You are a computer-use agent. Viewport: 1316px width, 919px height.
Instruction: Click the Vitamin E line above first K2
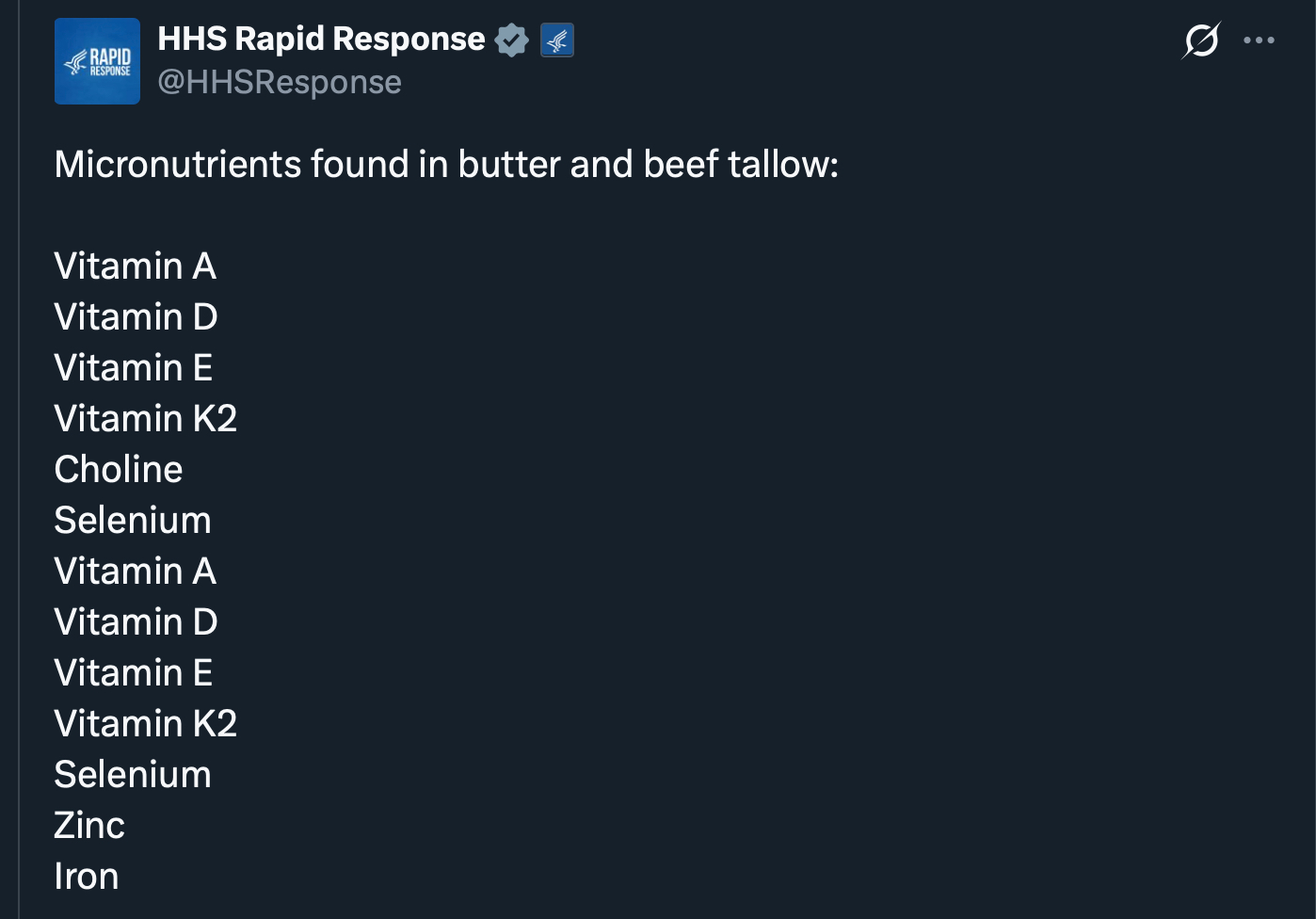[133, 367]
